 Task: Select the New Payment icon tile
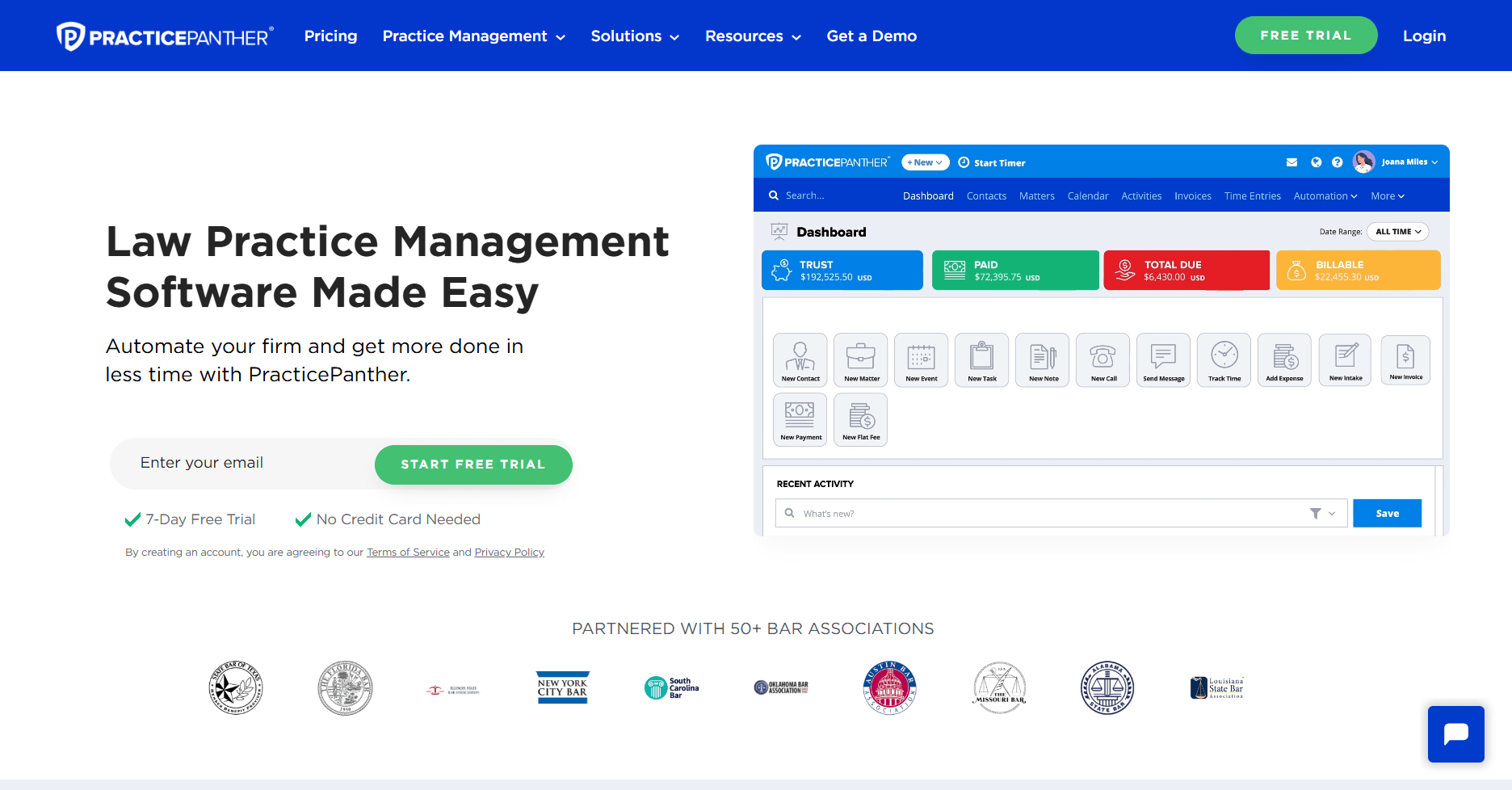(x=800, y=419)
